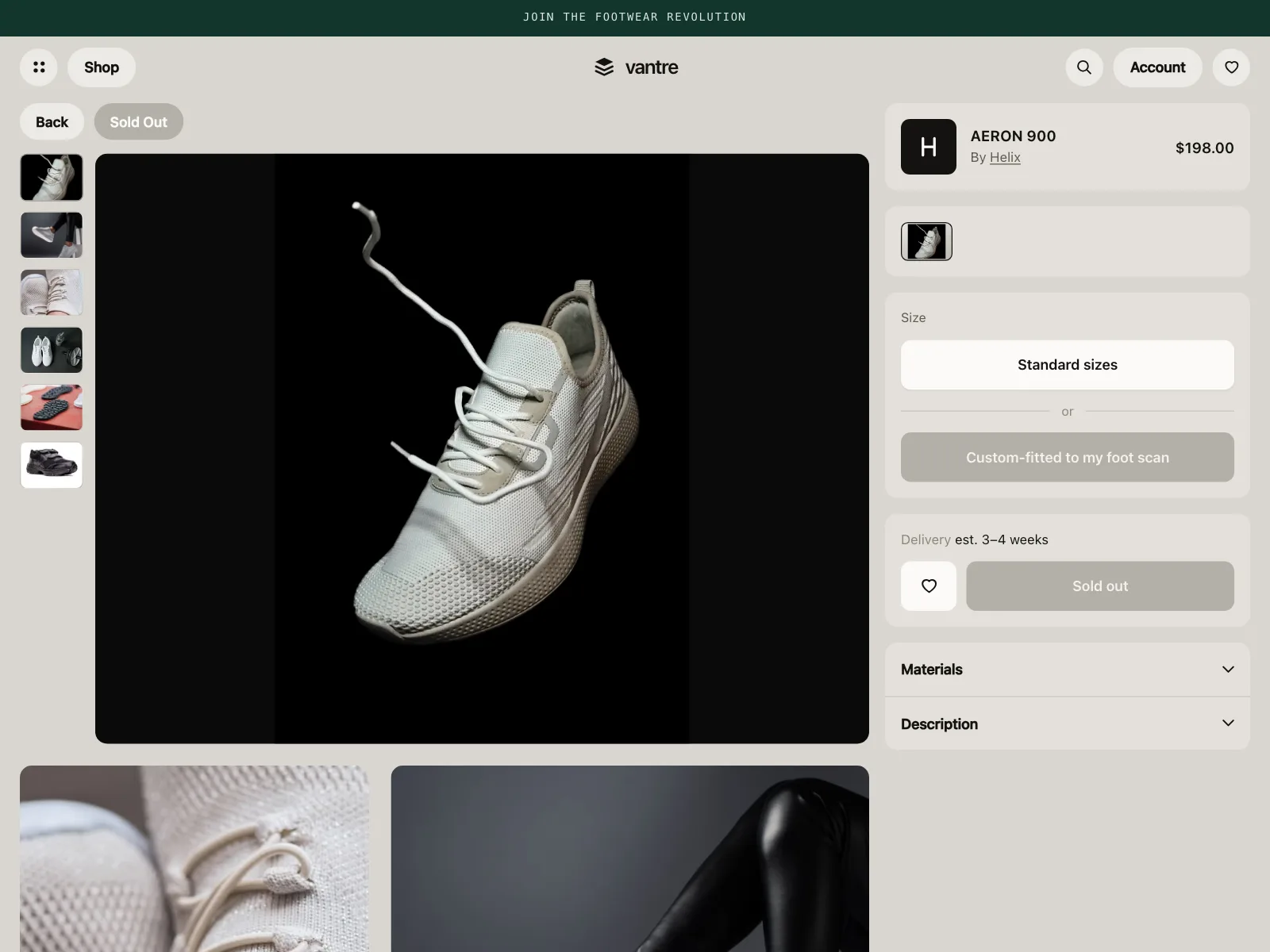Click the main product image

click(482, 448)
